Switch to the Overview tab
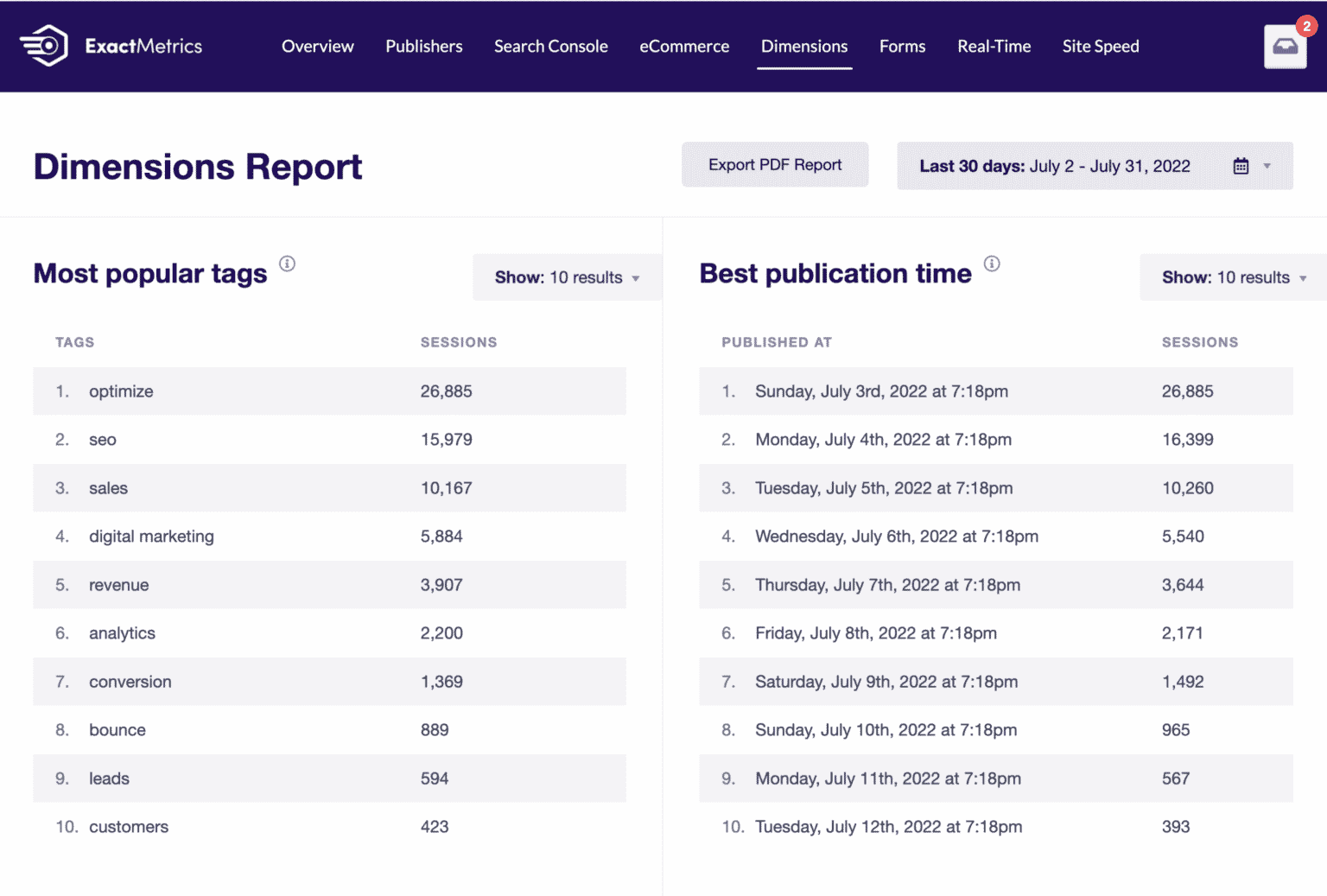This screenshot has height=896, width=1327. (317, 47)
